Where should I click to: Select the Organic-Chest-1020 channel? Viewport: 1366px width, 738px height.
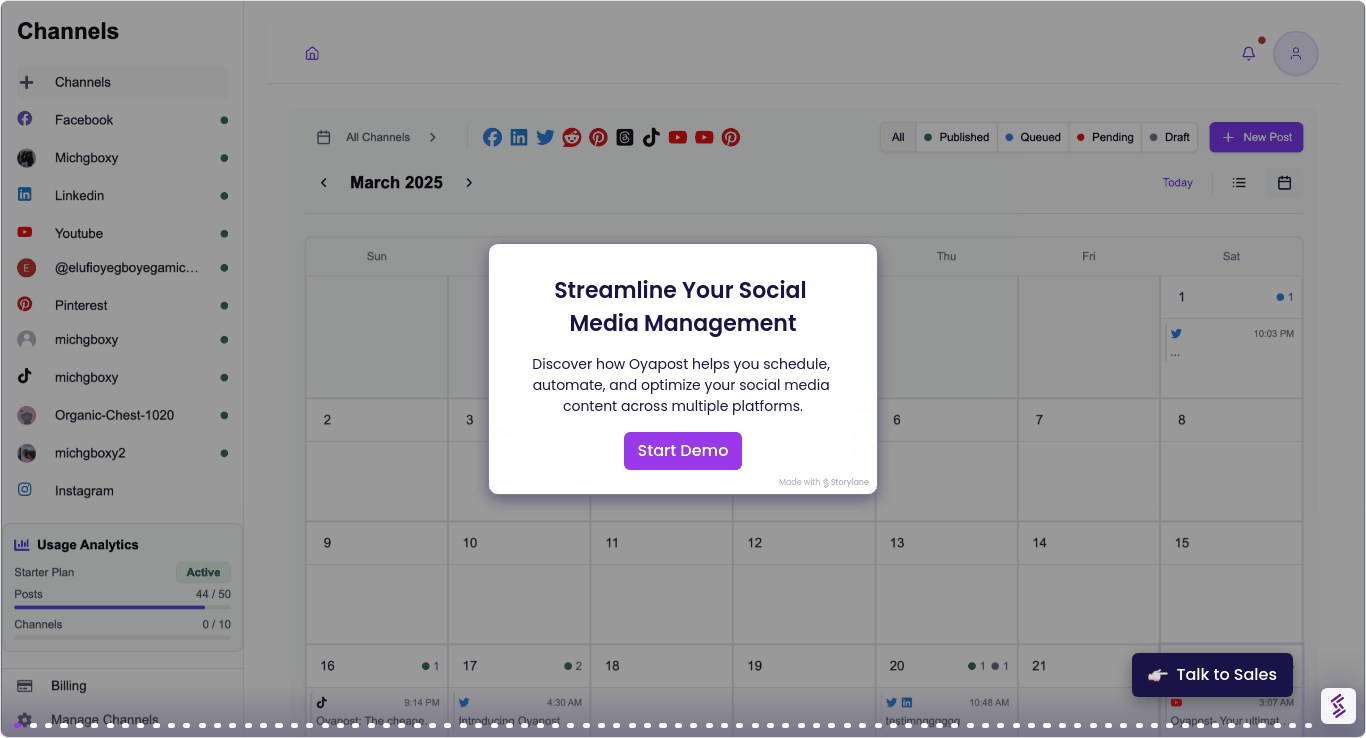coord(121,415)
